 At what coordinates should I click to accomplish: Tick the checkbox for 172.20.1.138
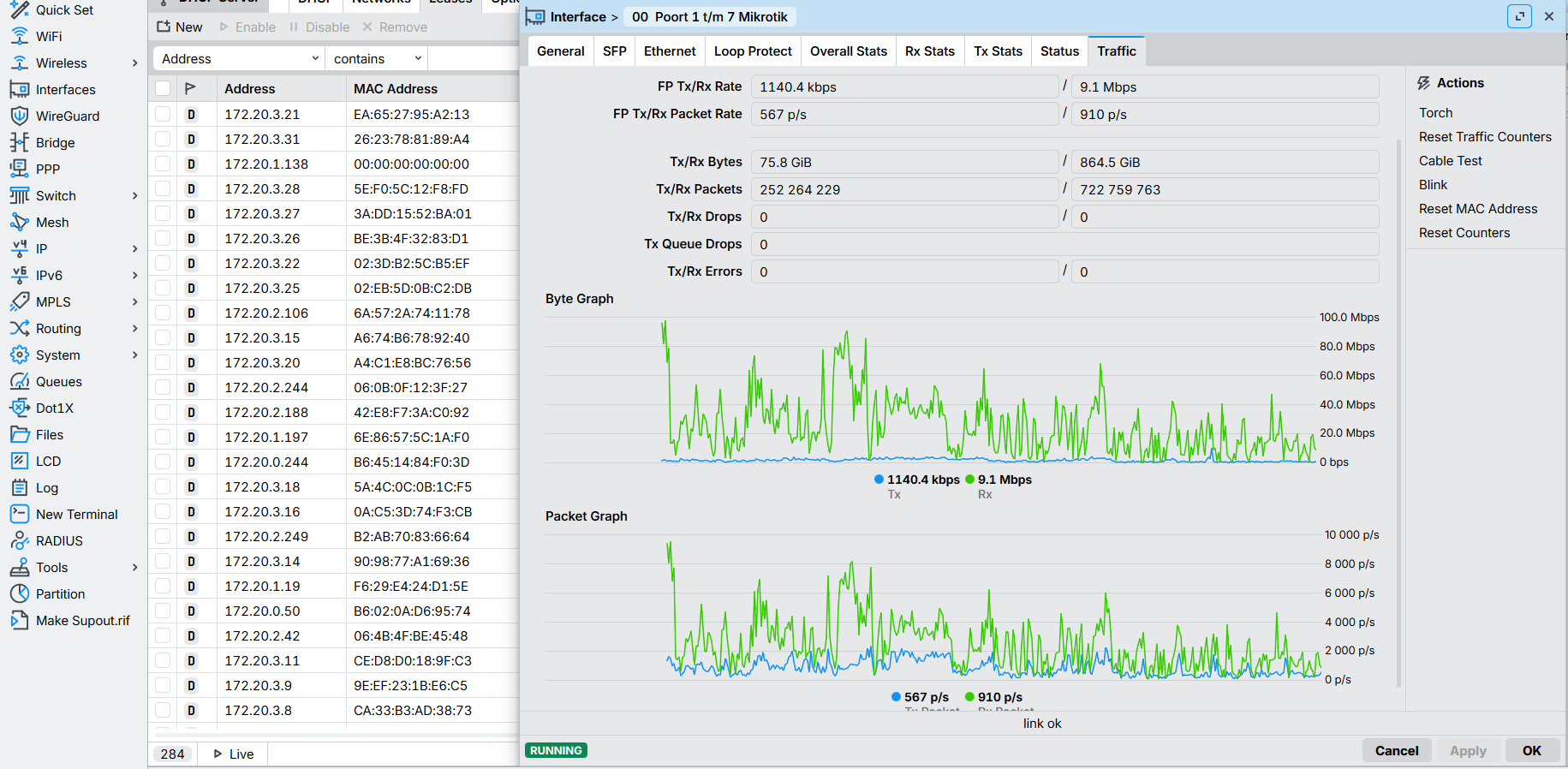point(163,164)
